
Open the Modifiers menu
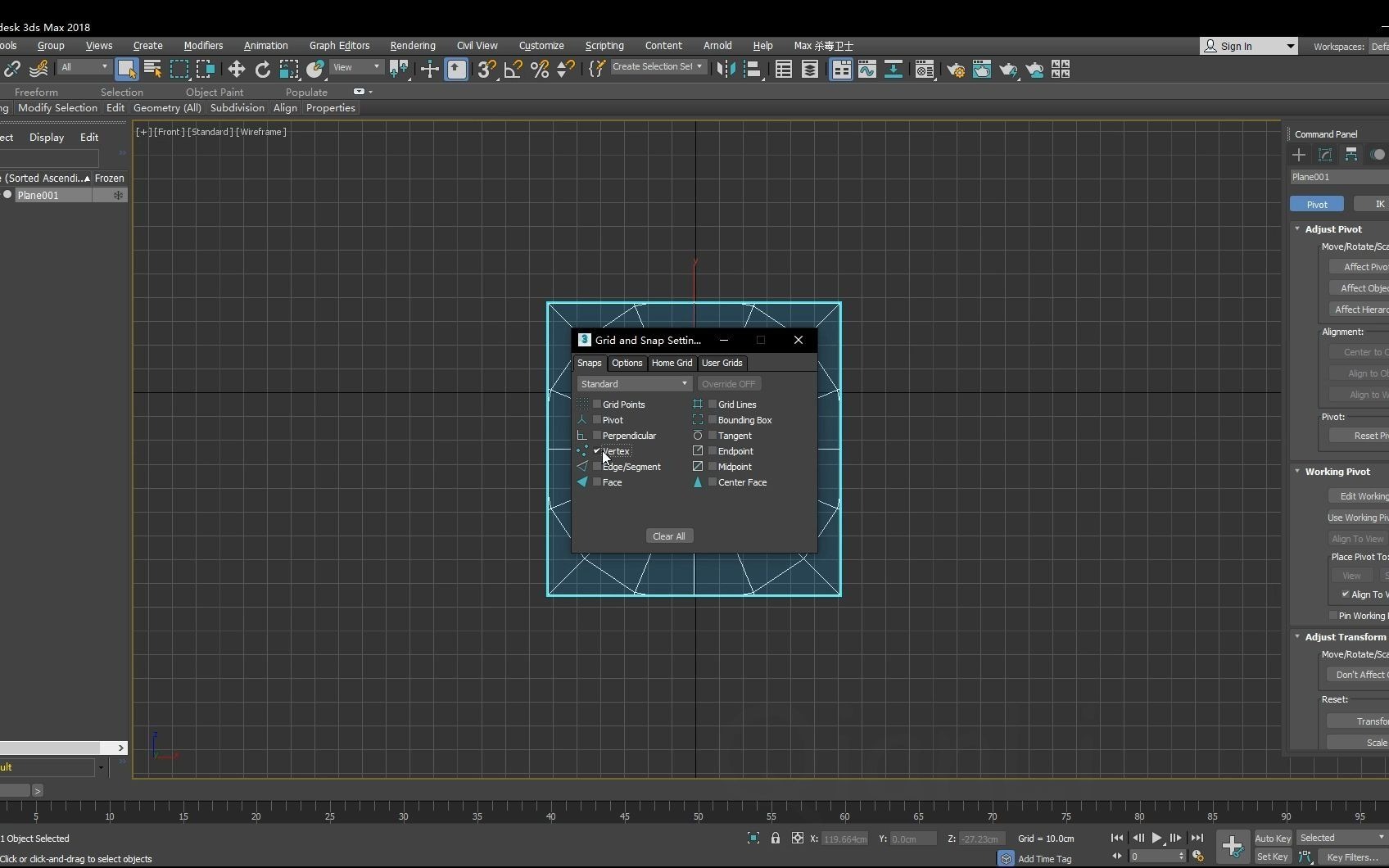pos(203,46)
